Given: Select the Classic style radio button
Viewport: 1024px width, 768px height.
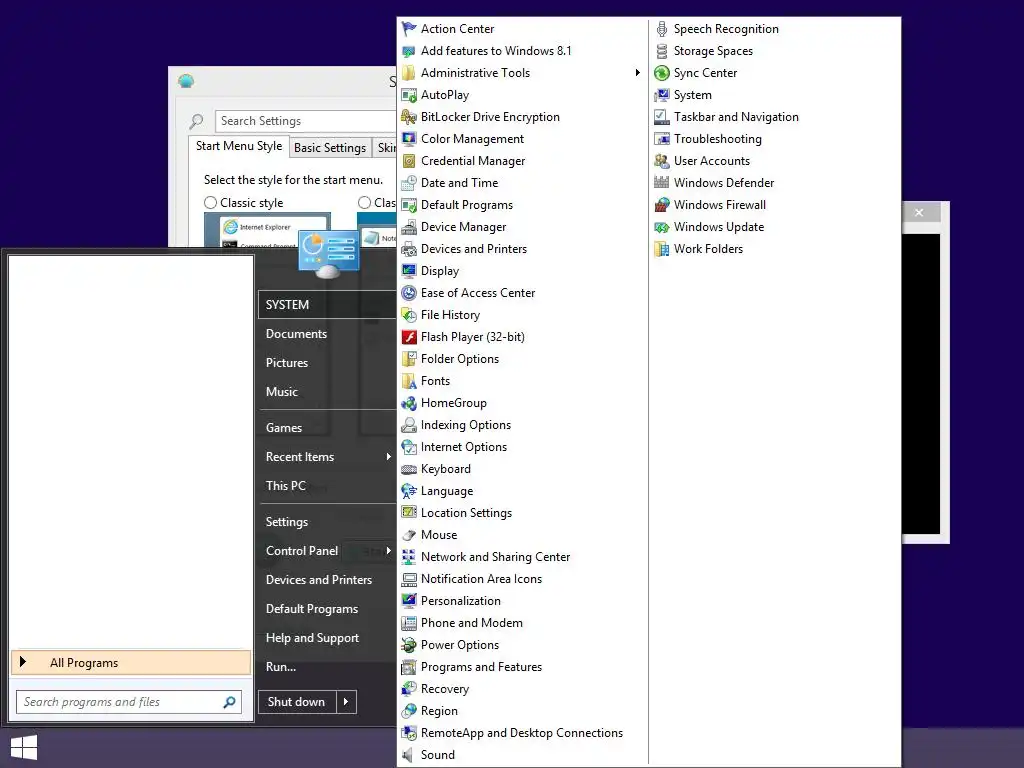Looking at the screenshot, I should point(210,202).
